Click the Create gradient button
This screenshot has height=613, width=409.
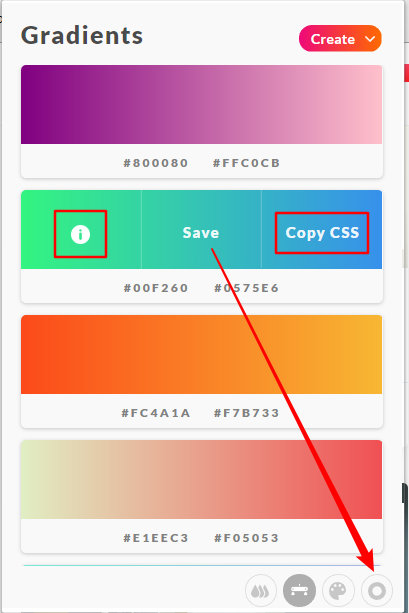click(x=340, y=39)
